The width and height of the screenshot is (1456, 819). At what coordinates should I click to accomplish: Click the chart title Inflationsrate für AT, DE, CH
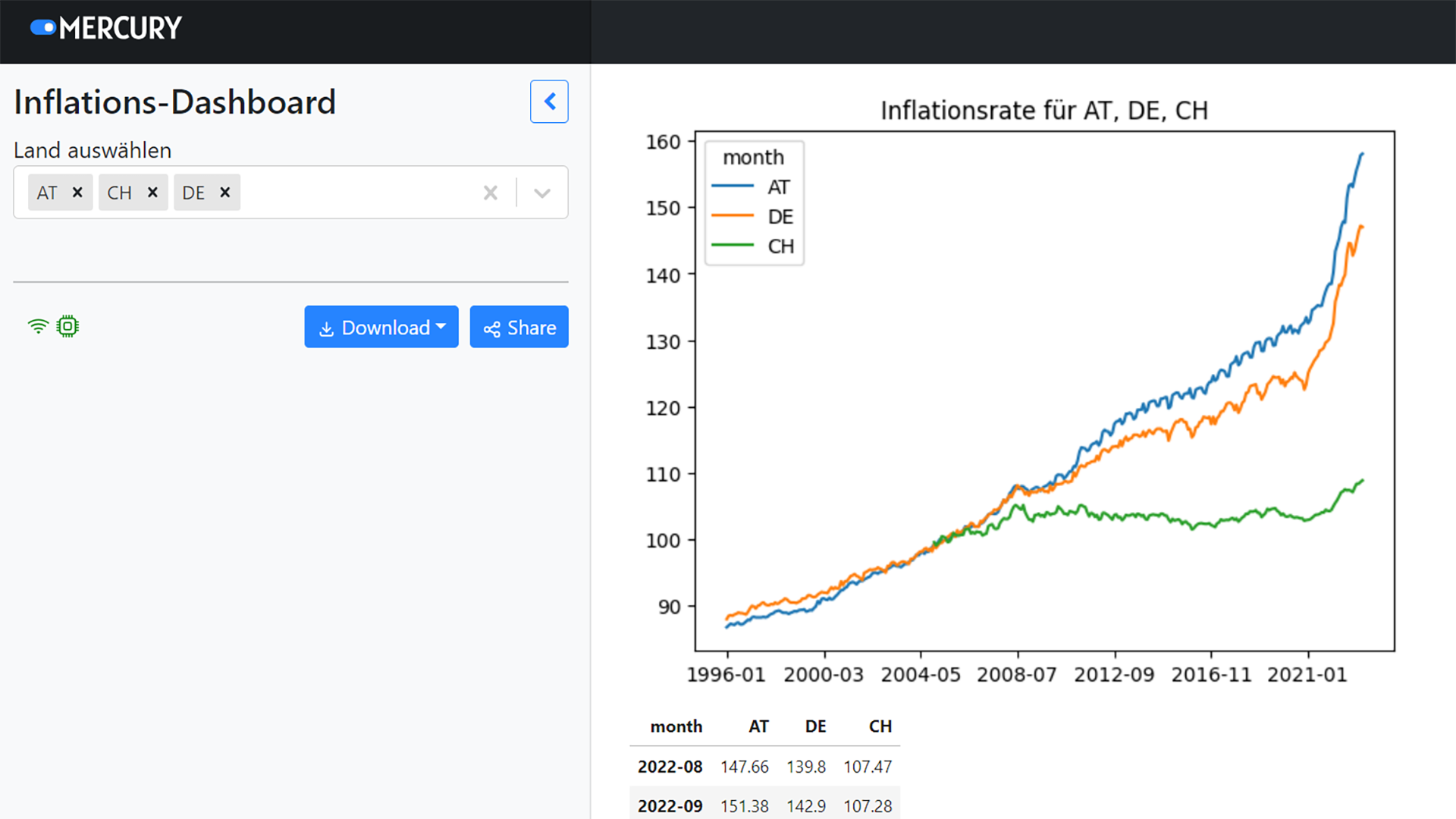click(x=1043, y=111)
